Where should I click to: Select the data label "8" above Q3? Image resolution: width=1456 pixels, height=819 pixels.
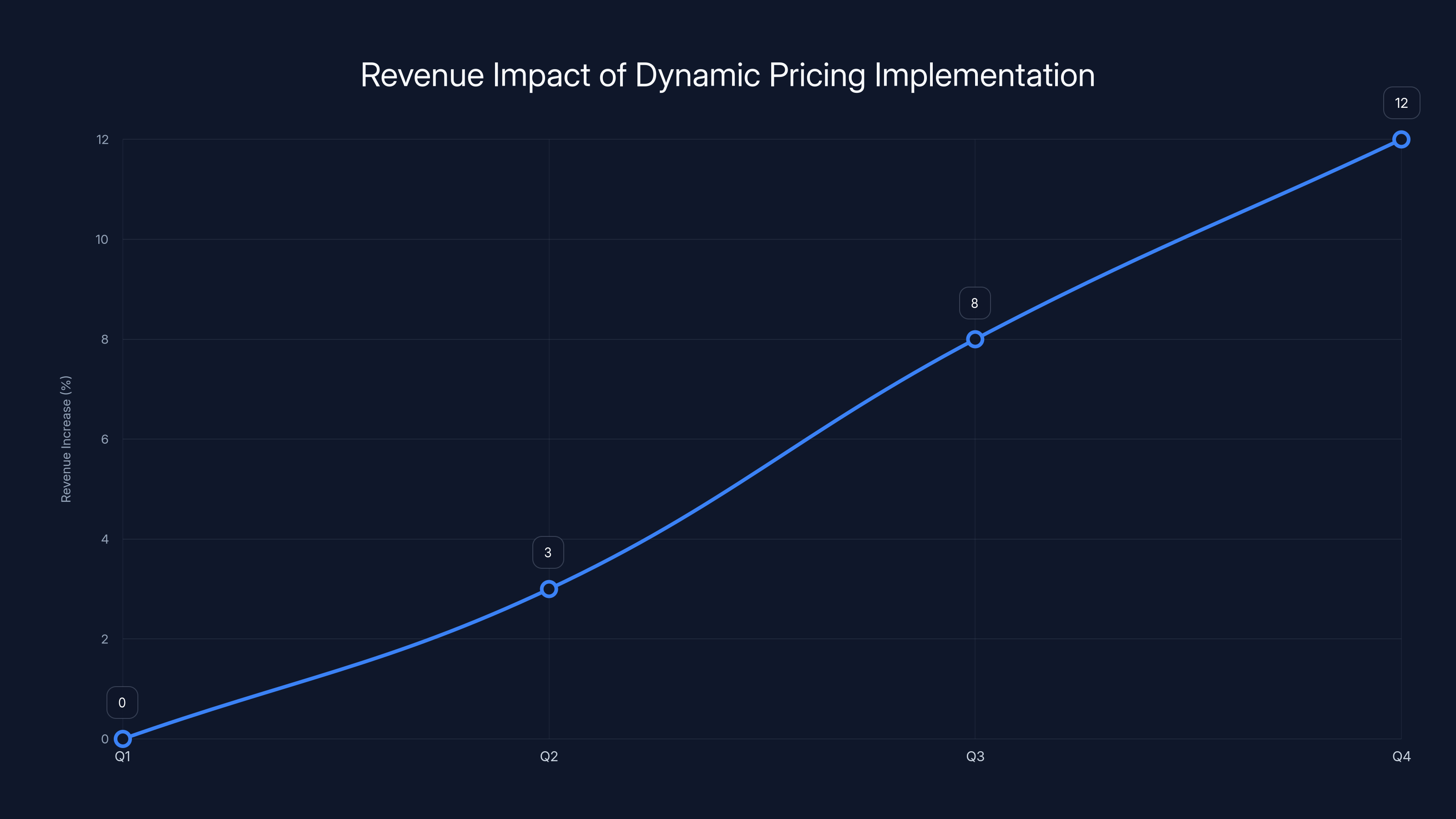tap(975, 303)
